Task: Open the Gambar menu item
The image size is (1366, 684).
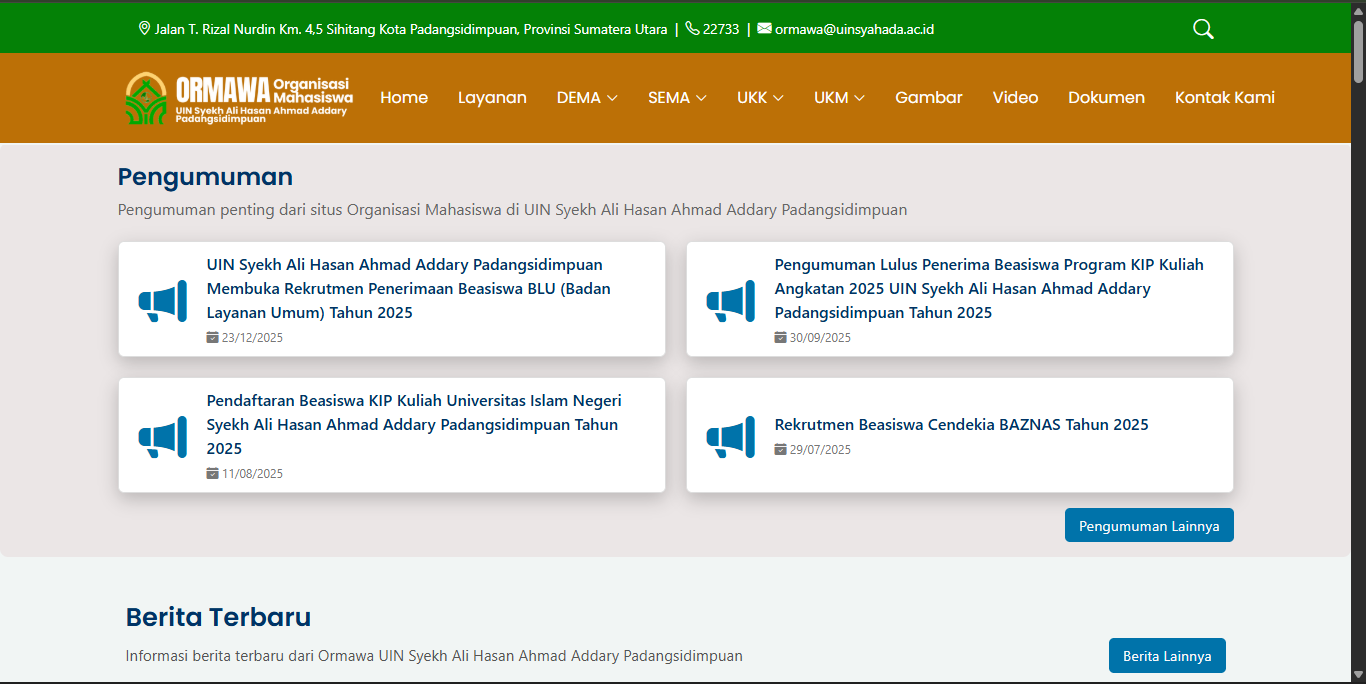Action: point(929,97)
